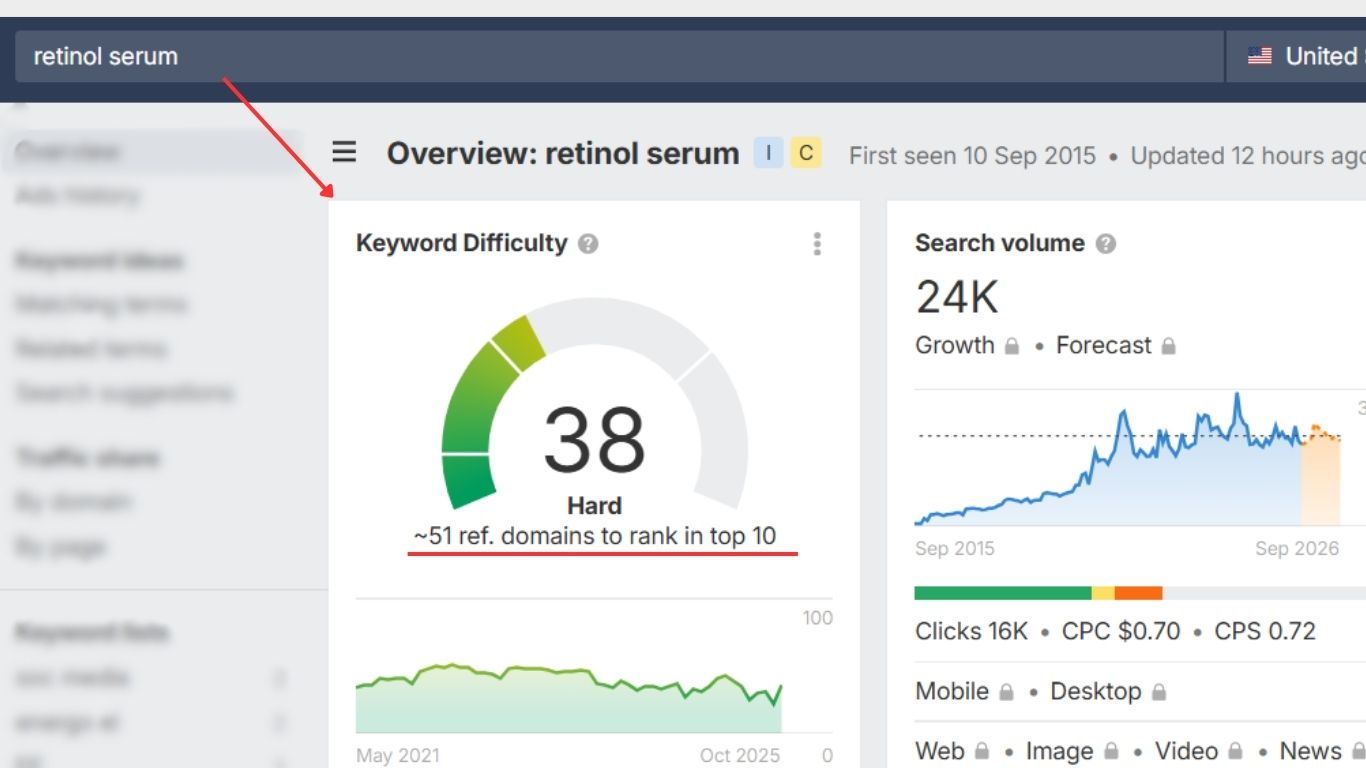Viewport: 1366px width, 768px height.
Task: Click the "~51 ref. domains" text link
Action: coord(595,536)
